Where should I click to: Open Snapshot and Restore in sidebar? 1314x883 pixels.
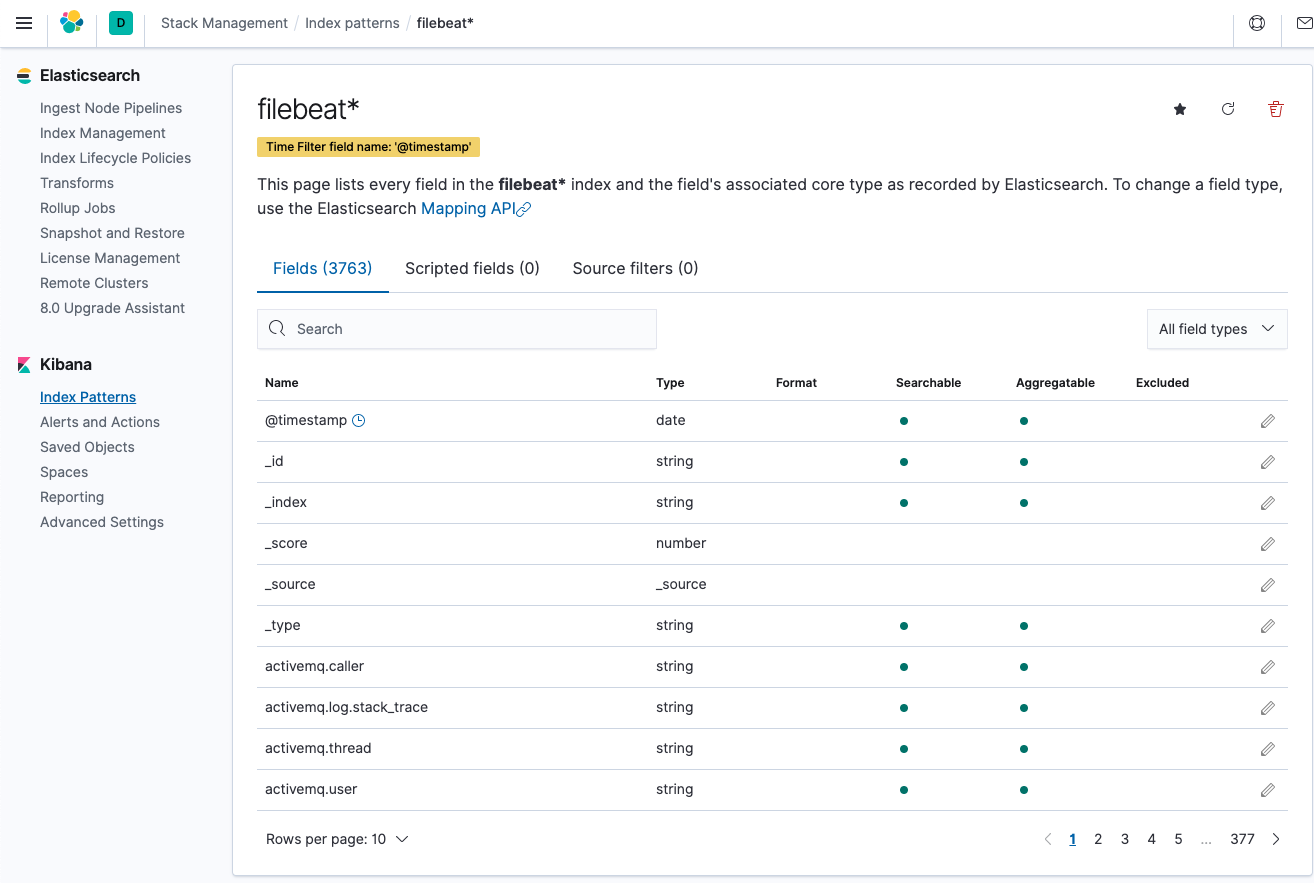pyautogui.click(x=112, y=233)
